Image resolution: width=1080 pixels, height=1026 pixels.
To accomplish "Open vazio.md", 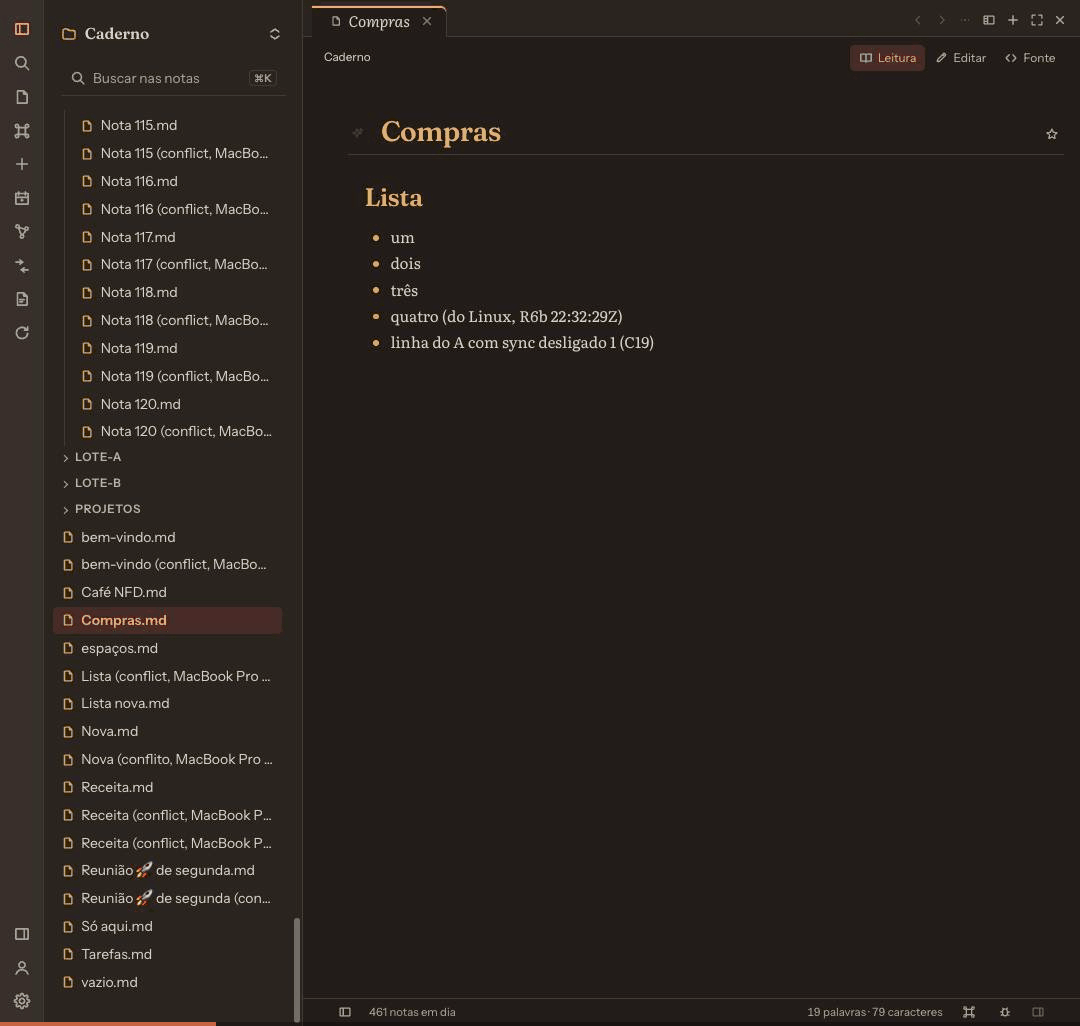I will (167, 982).
